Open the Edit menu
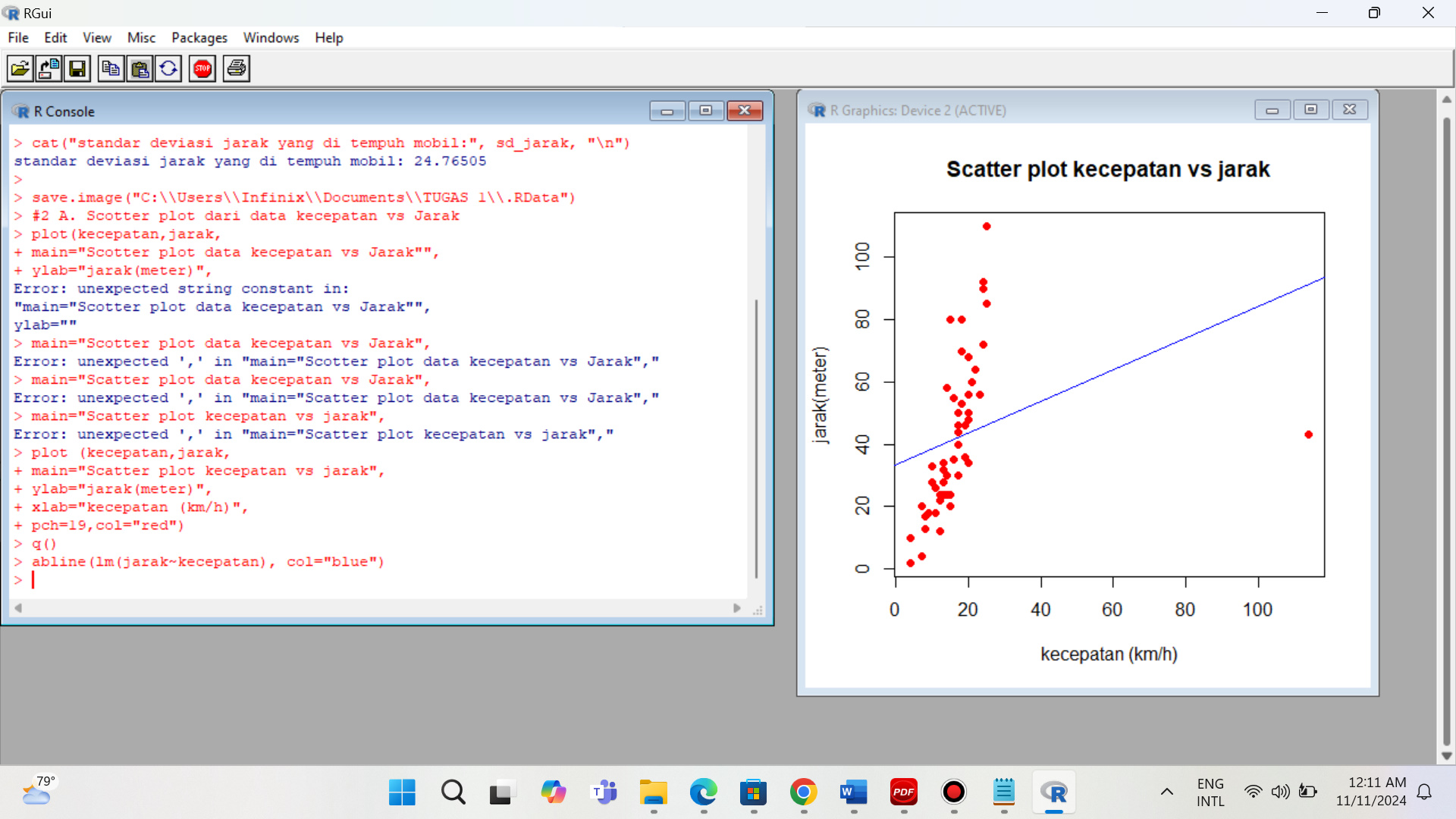 pos(55,38)
